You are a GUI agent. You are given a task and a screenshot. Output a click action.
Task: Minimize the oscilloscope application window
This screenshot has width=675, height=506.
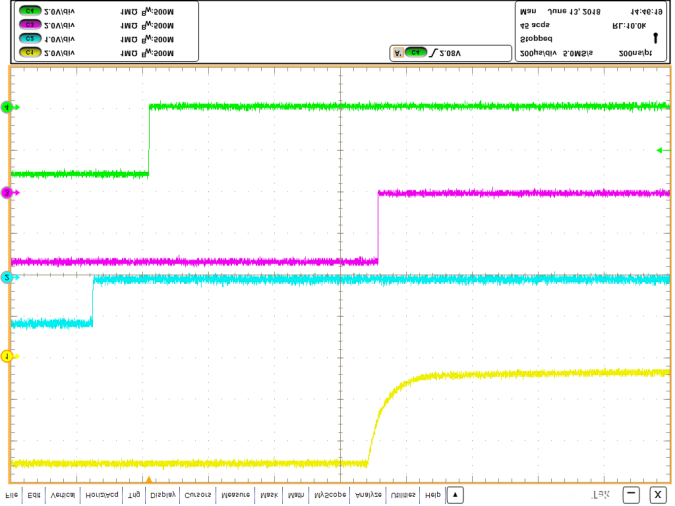pyautogui.click(x=631, y=495)
